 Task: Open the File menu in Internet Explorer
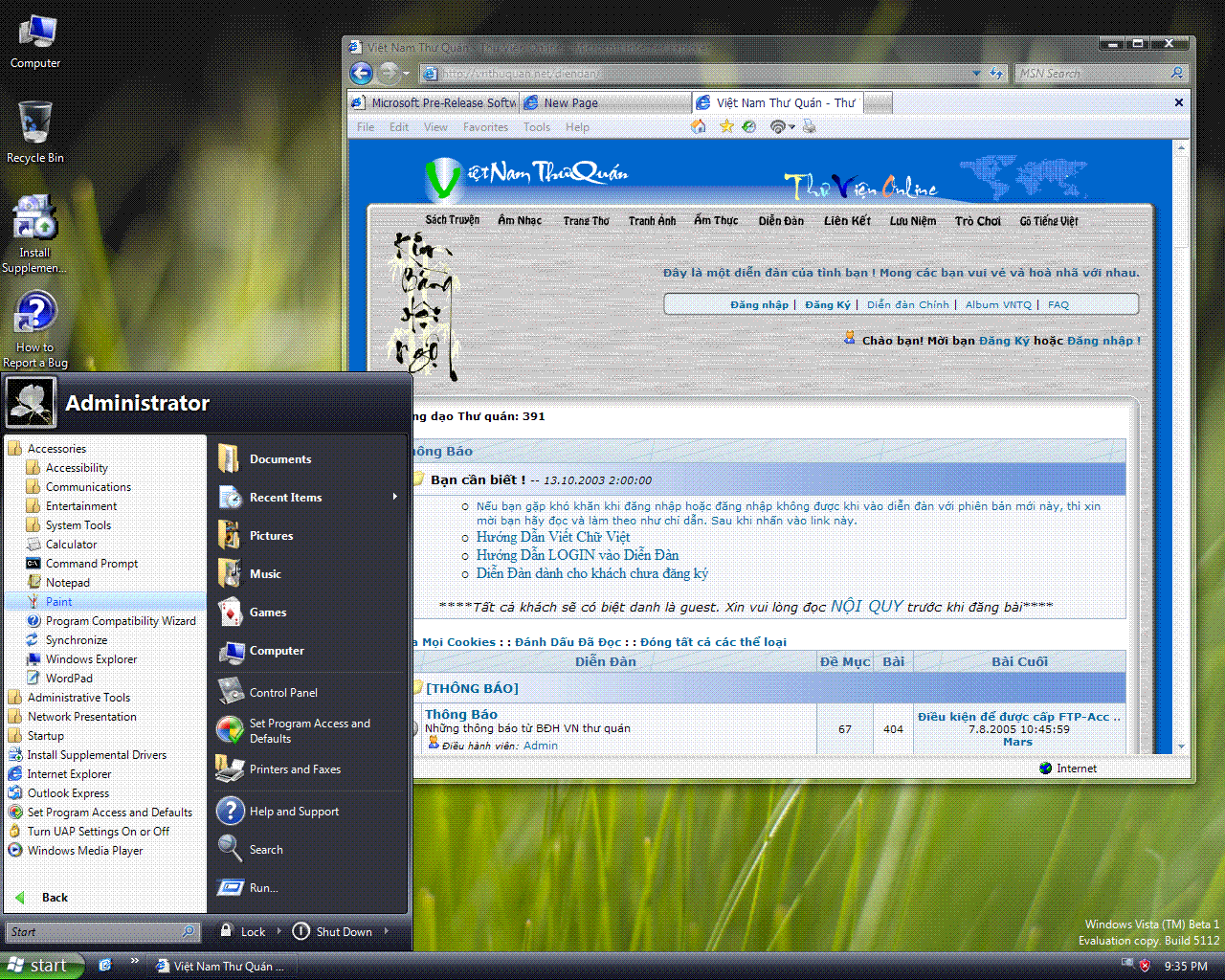[366, 127]
